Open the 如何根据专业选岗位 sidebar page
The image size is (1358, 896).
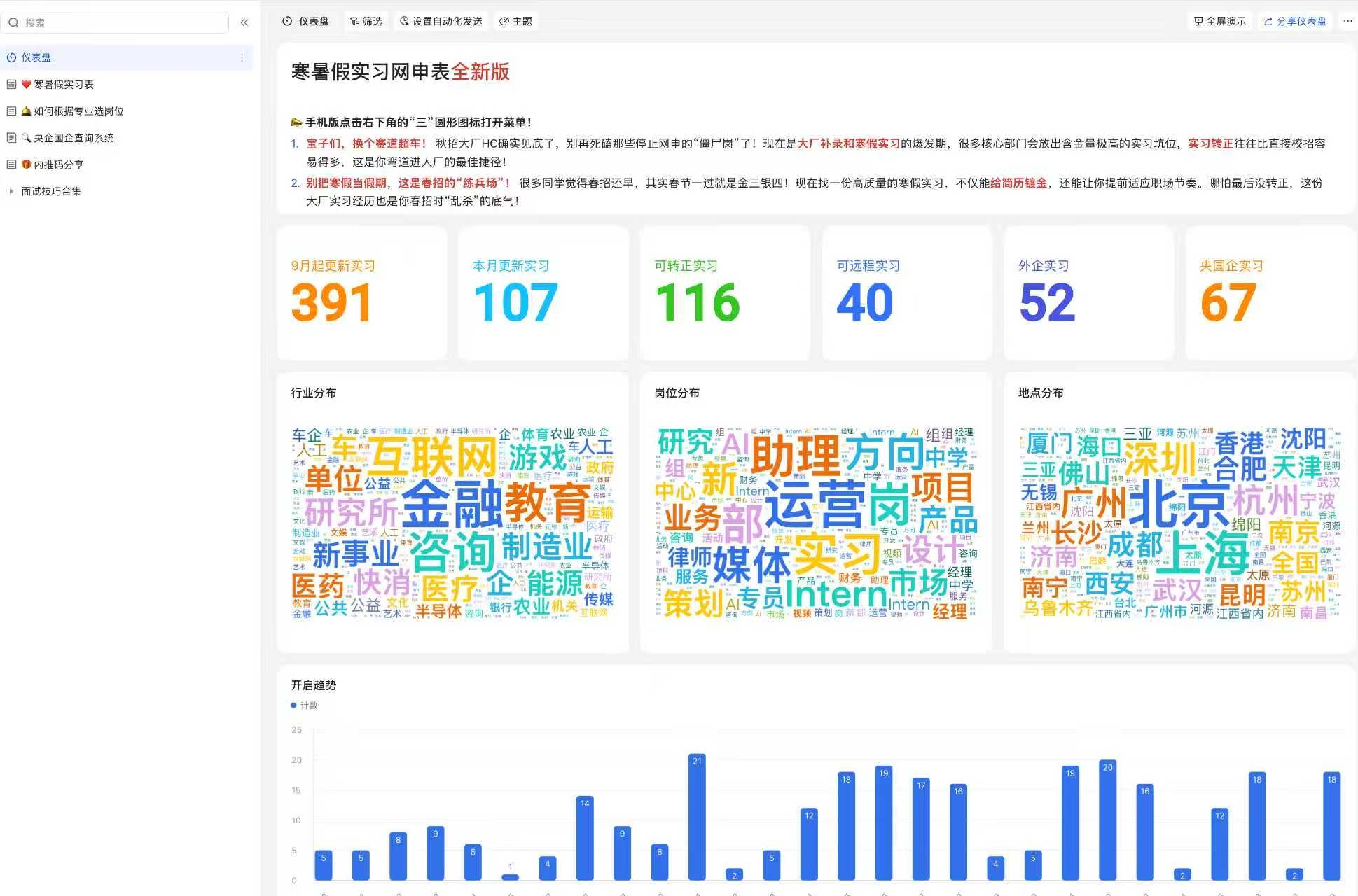(78, 111)
